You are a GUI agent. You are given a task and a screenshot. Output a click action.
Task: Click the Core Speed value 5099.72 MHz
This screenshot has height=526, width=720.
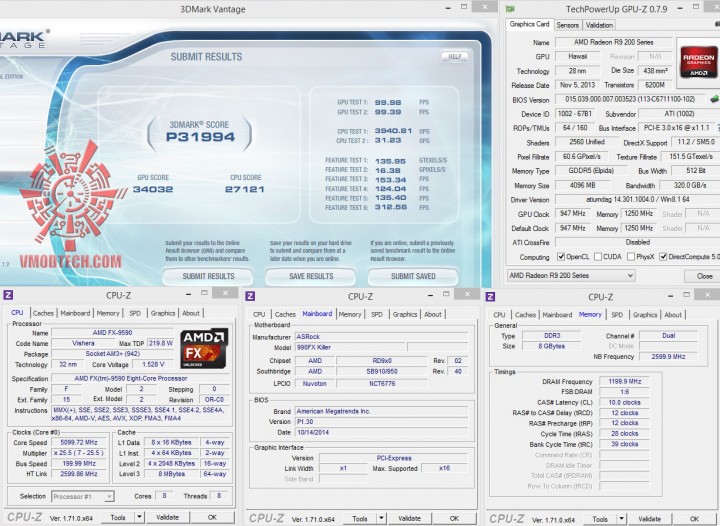(79, 442)
